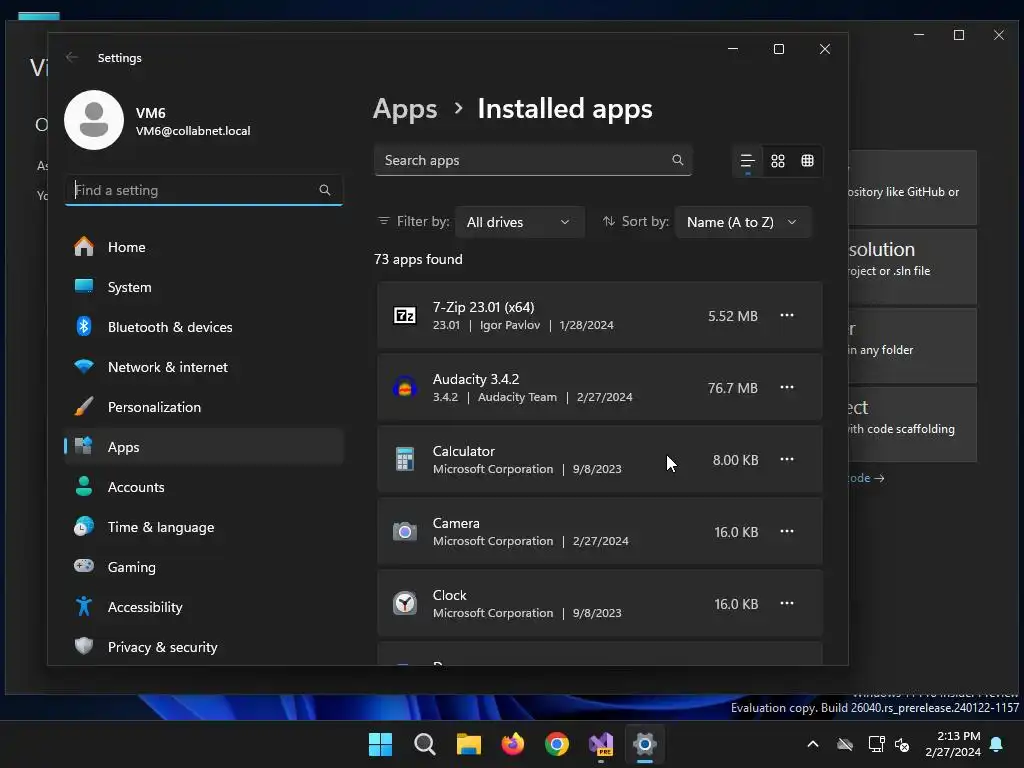Click the code link in Visual Studio window

865,478
